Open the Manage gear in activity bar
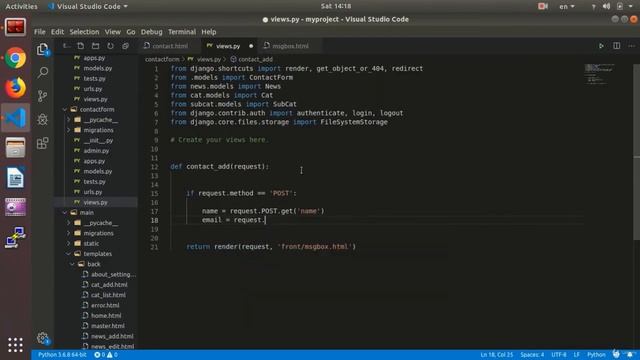The width and height of the screenshot is (640, 360). pyautogui.click(x=42, y=338)
